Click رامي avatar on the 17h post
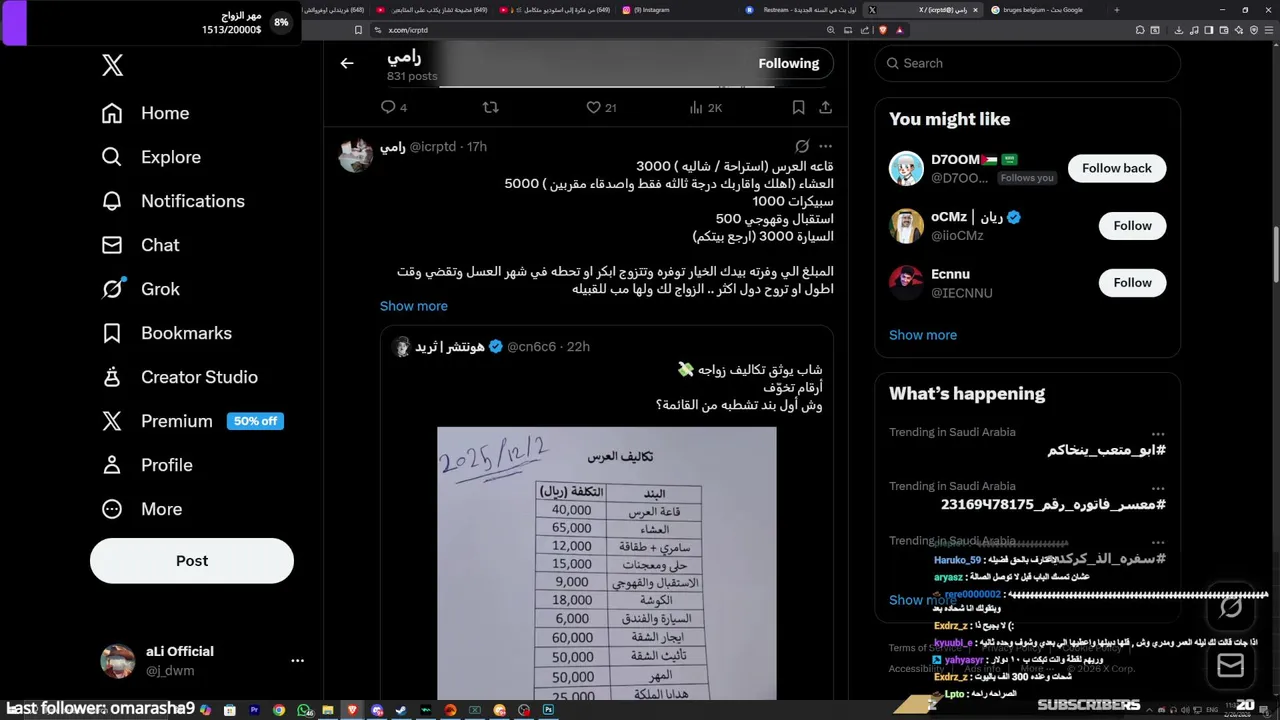 356,155
